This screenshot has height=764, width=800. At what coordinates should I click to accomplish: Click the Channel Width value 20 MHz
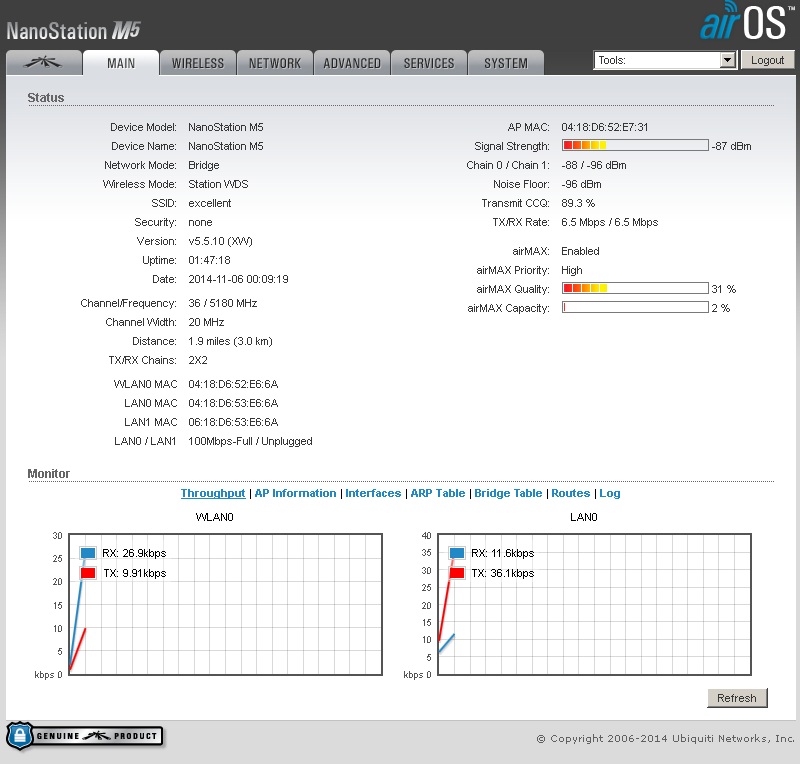pos(206,322)
